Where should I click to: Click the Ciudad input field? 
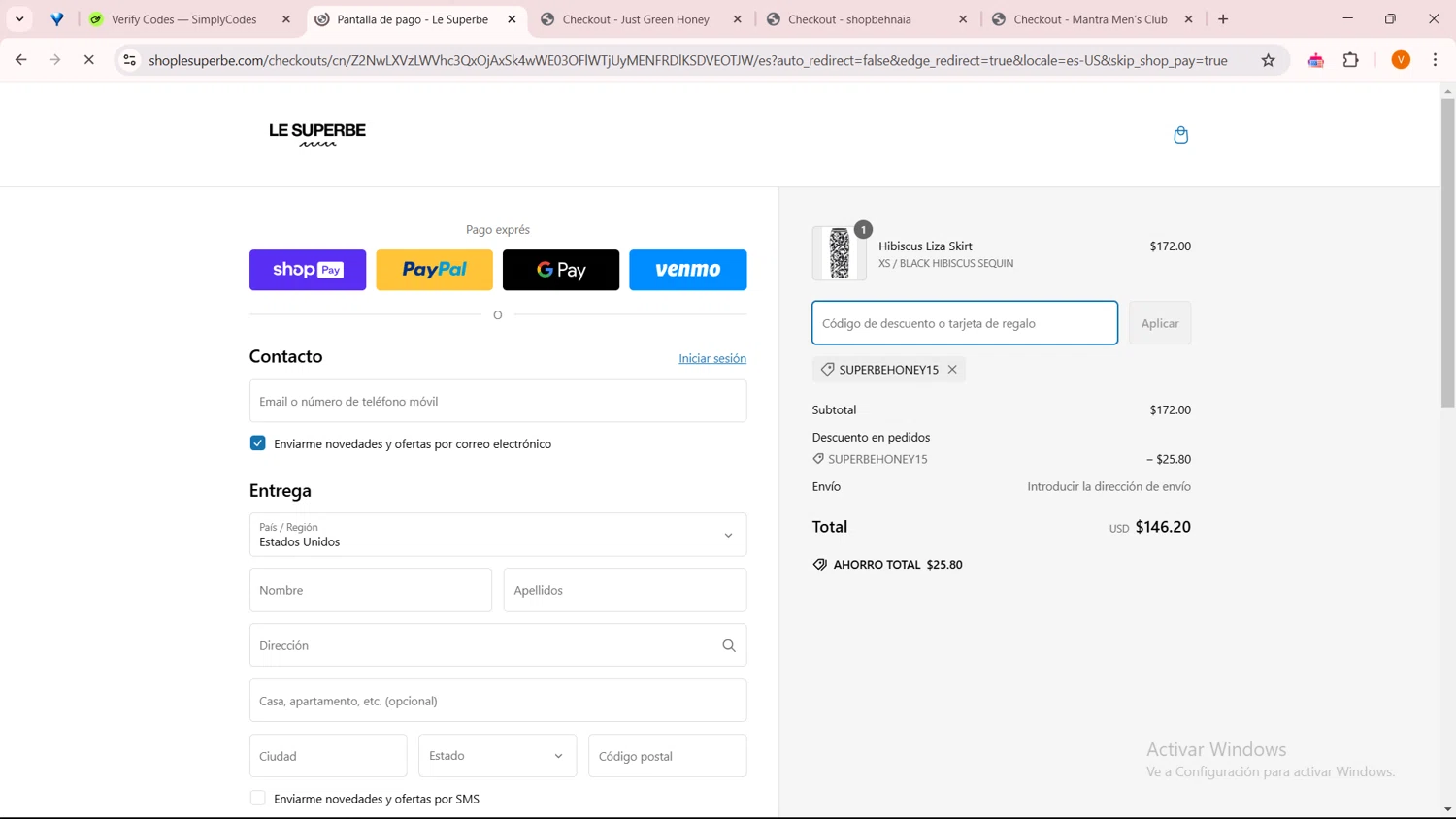[328, 756]
